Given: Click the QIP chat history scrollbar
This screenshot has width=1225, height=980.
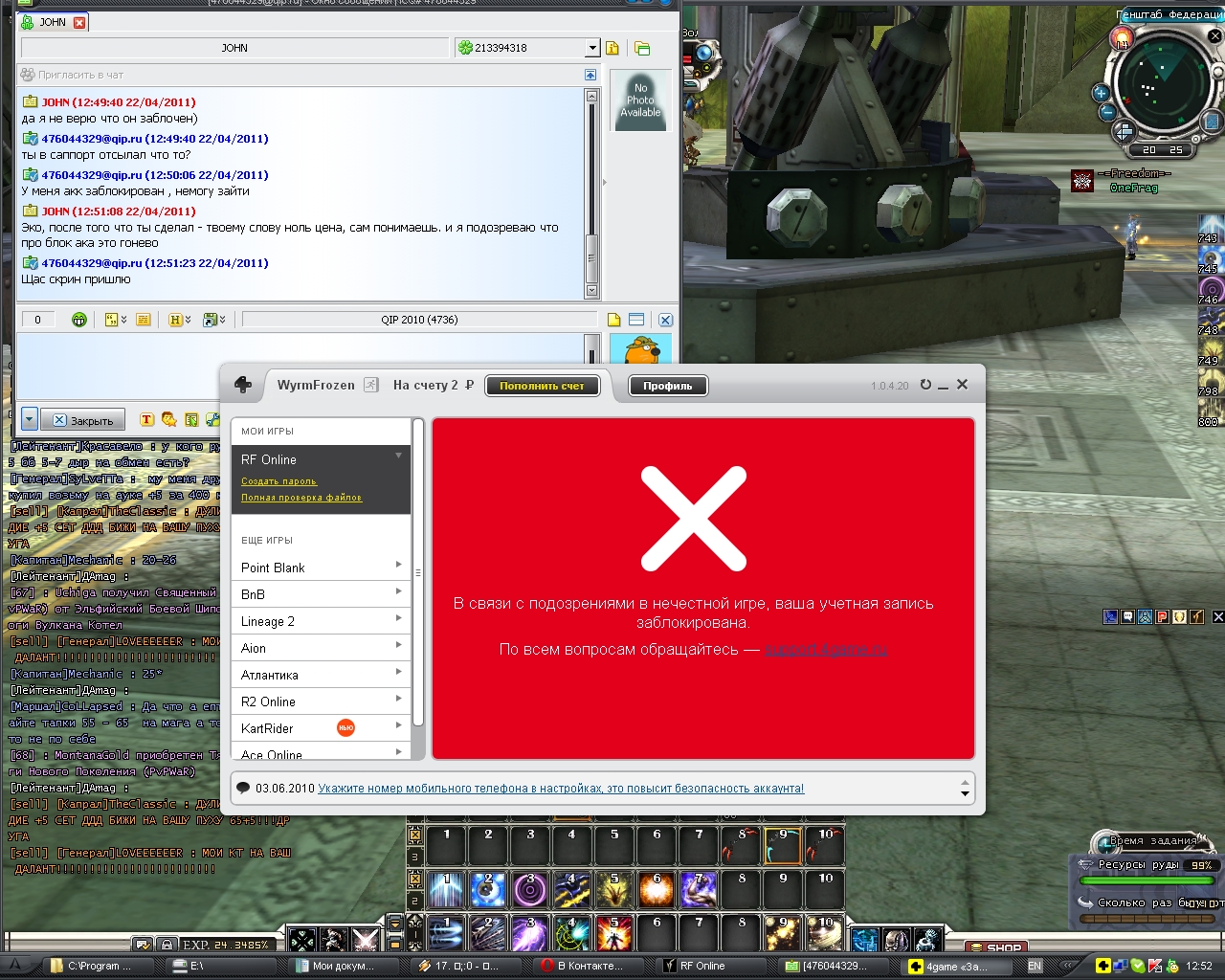Looking at the screenshot, I should (x=591, y=192).
